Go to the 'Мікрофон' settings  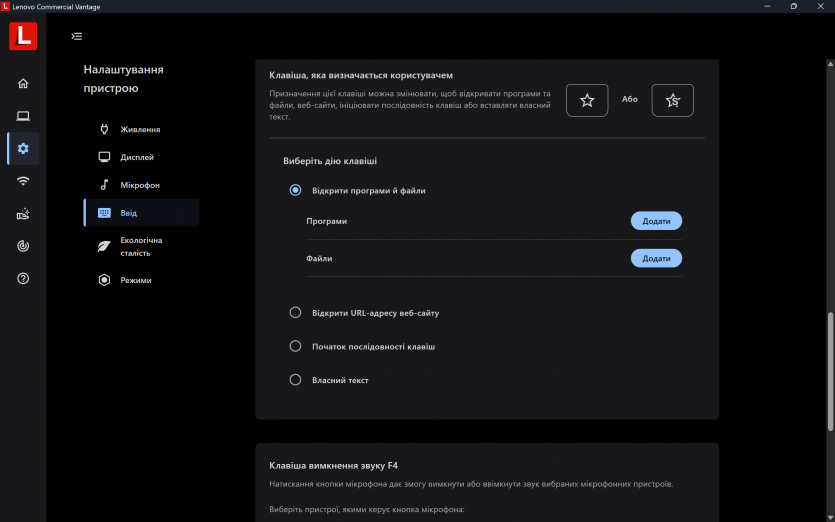coord(140,185)
